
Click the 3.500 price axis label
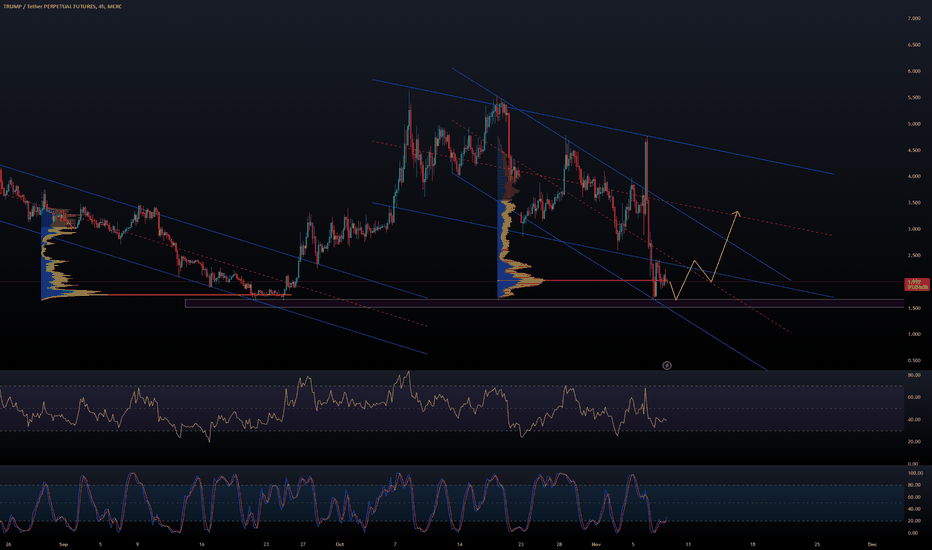[x=914, y=203]
